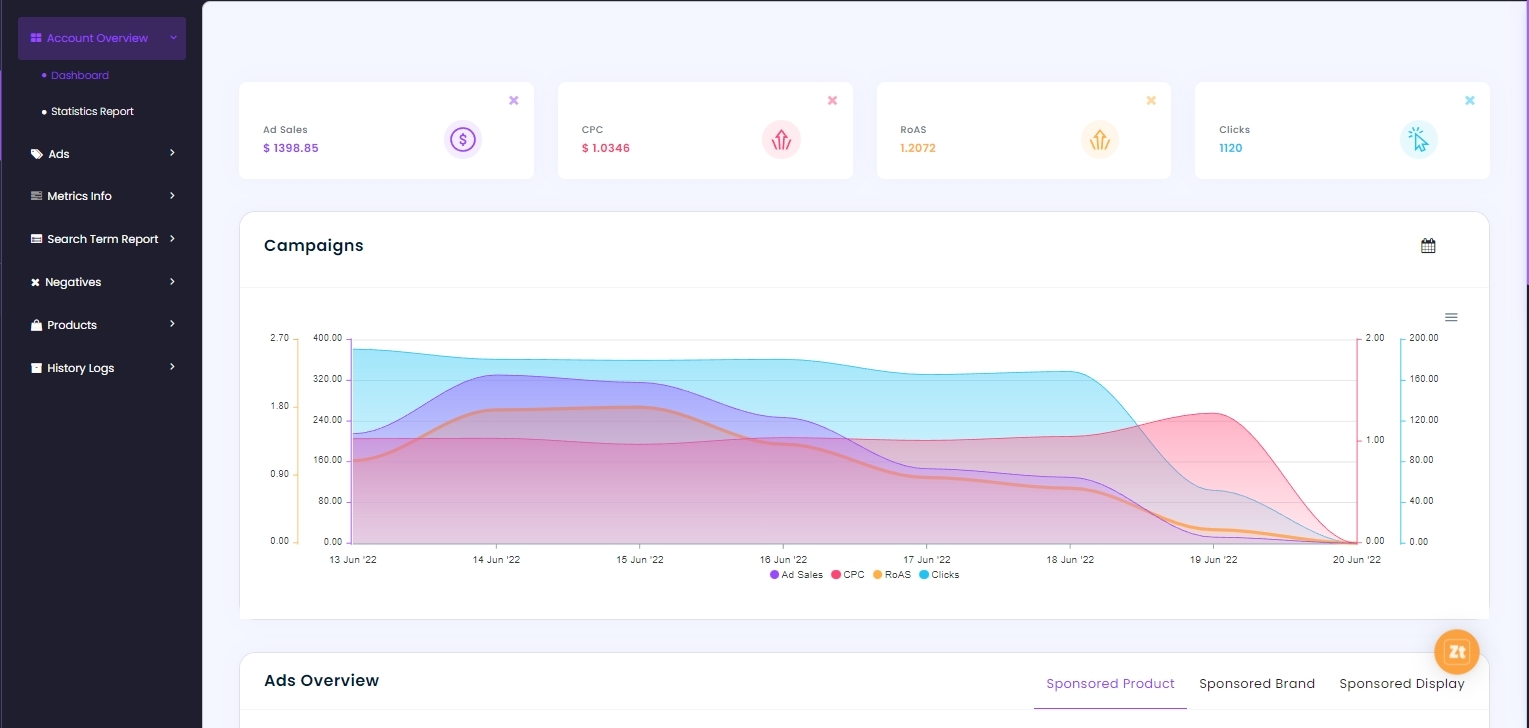
Task: Click the funnel icon on RoAS card
Action: tap(1099, 139)
